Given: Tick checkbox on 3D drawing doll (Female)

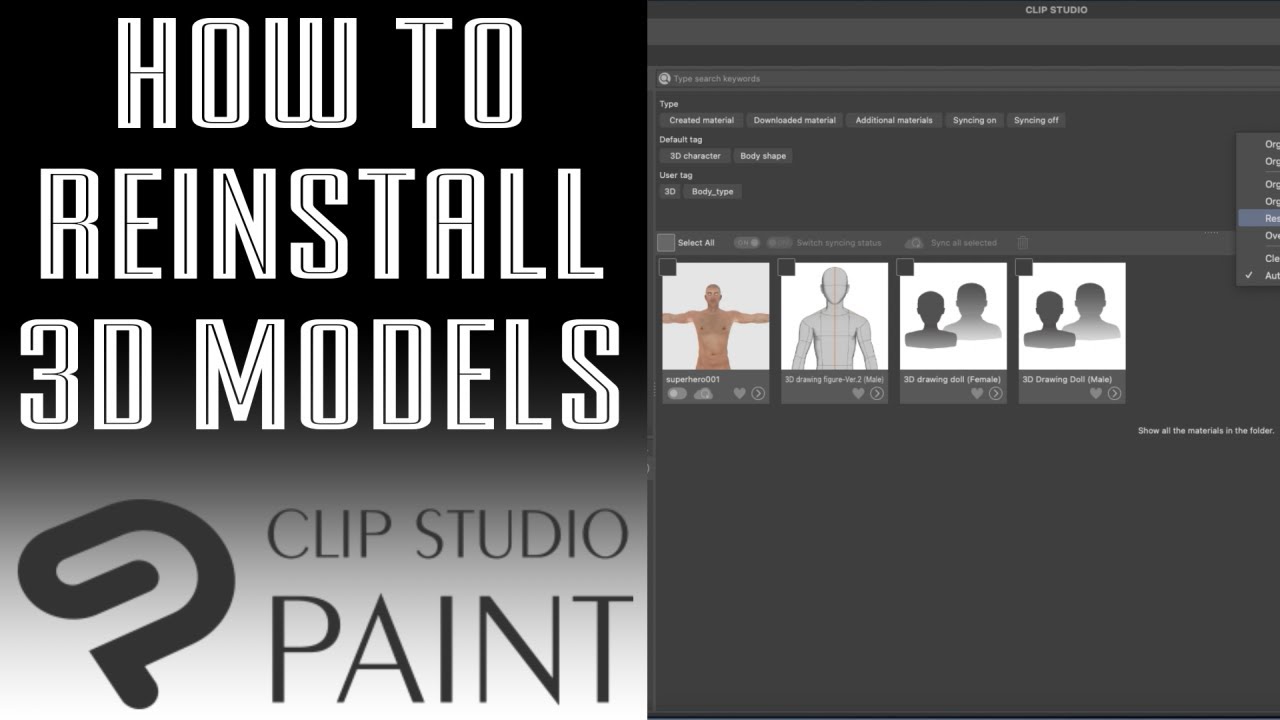Looking at the screenshot, I should coord(906,267).
